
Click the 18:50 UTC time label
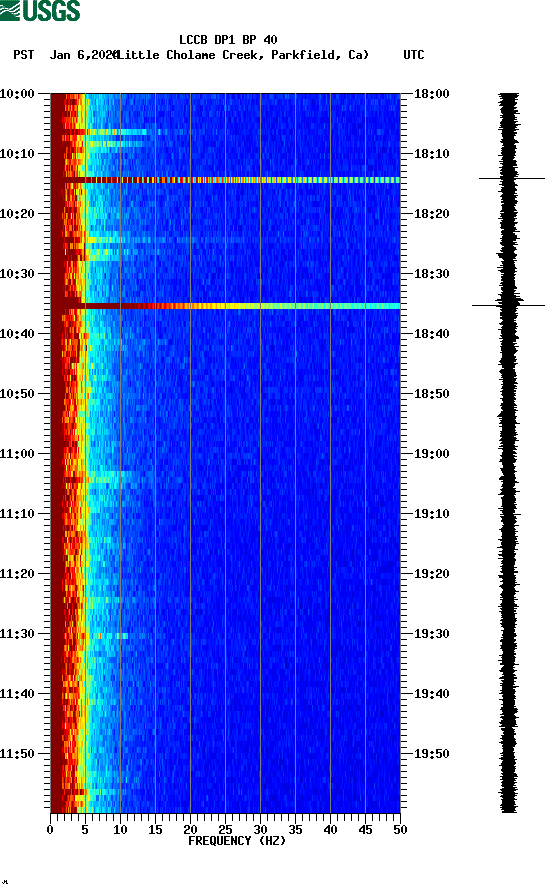pos(431,394)
